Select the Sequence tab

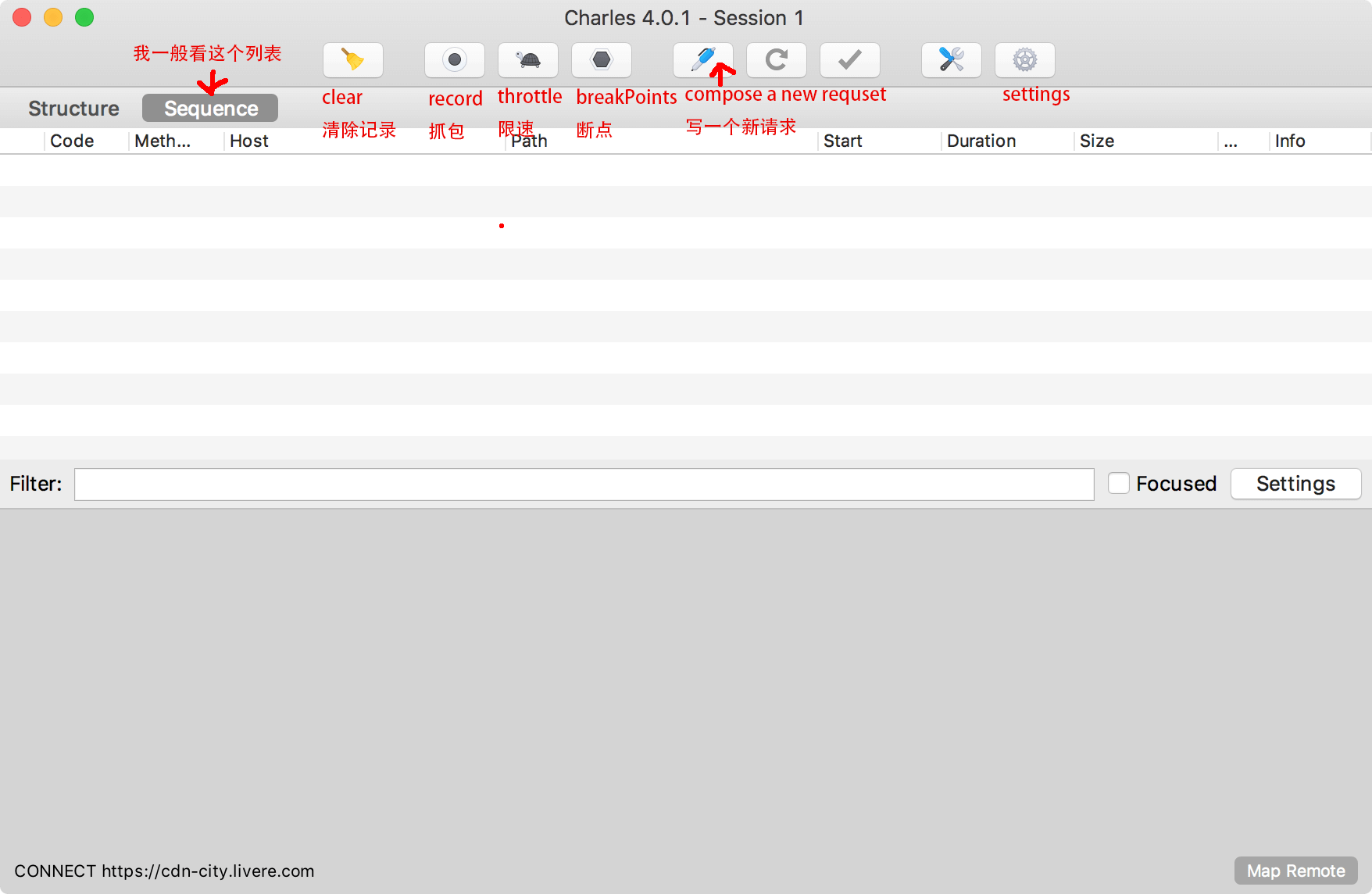(x=210, y=109)
